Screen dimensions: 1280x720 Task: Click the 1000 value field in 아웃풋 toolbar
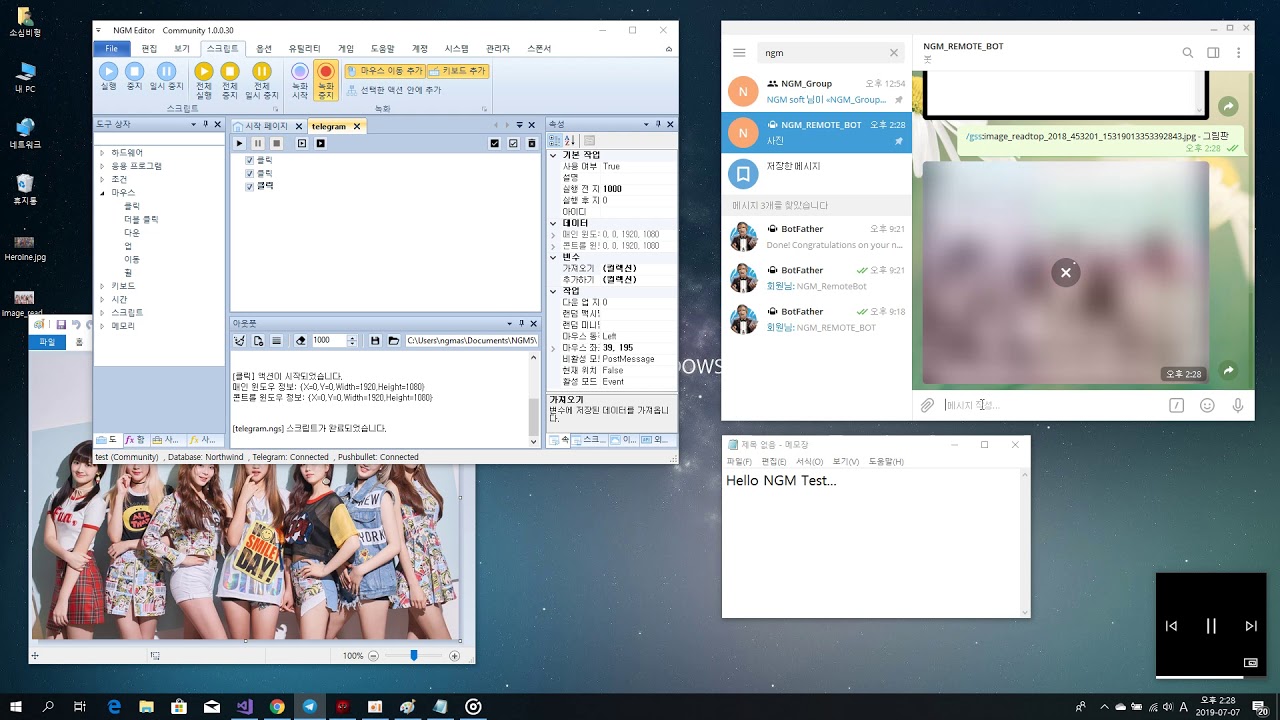click(x=328, y=341)
